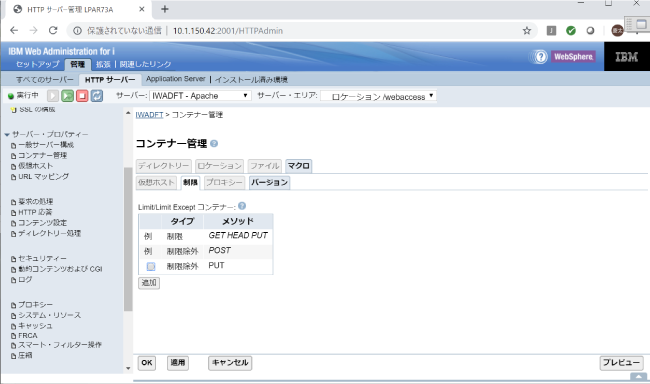The image size is (650, 384).
Task: Click the green checkmark extension icon
Action: 571,30
